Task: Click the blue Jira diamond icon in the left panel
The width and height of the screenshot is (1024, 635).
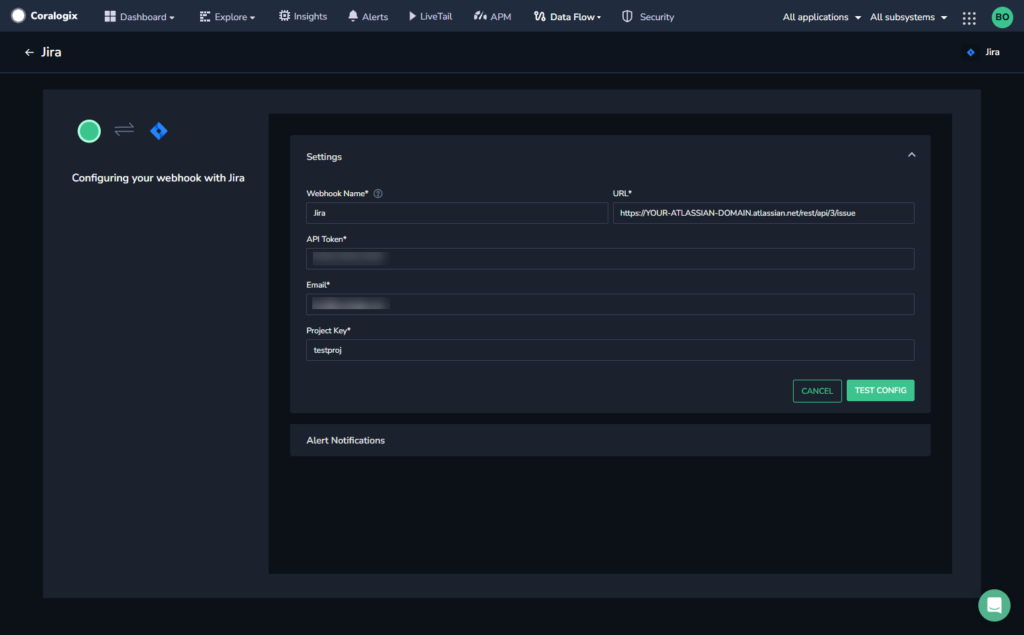Action: coord(159,131)
